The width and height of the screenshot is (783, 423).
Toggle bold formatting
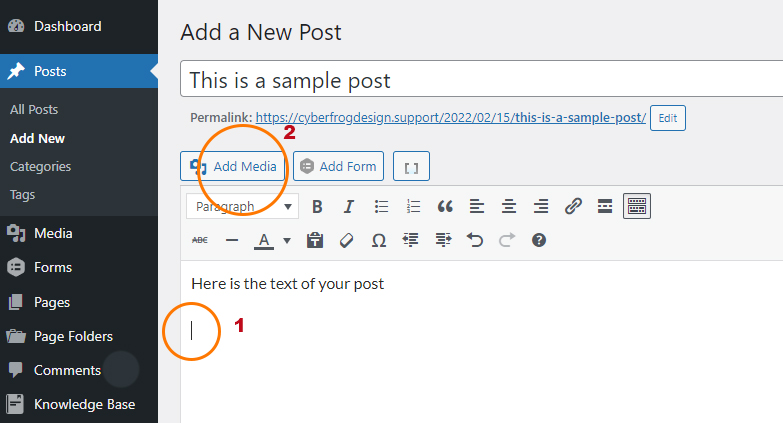(x=317, y=207)
